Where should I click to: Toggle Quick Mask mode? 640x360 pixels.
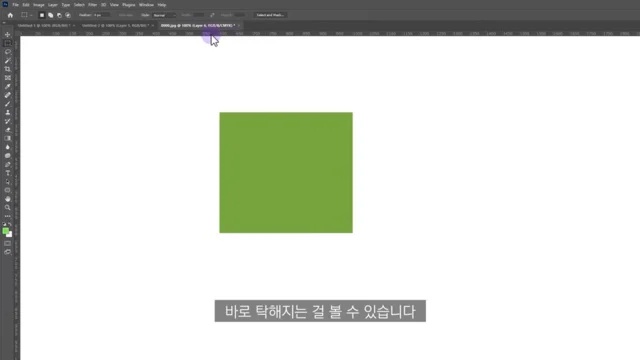tap(8, 244)
